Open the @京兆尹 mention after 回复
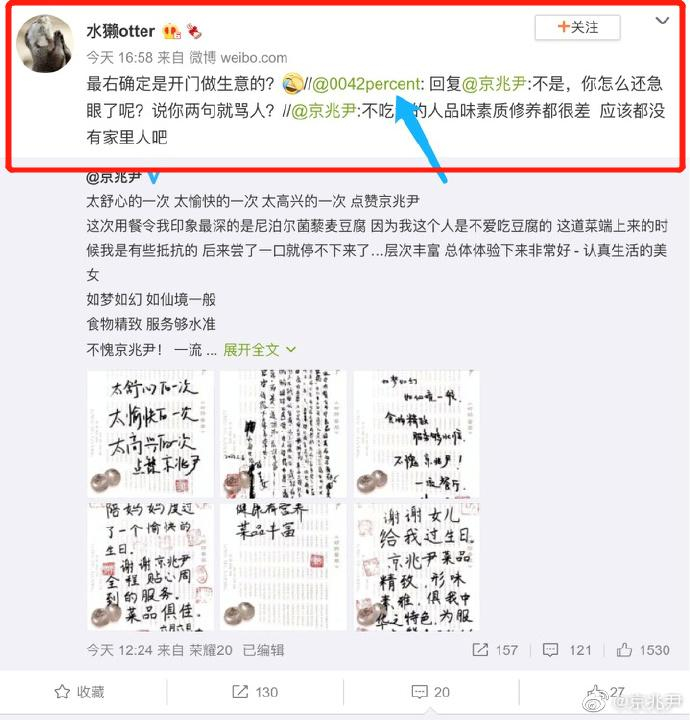 point(494,84)
